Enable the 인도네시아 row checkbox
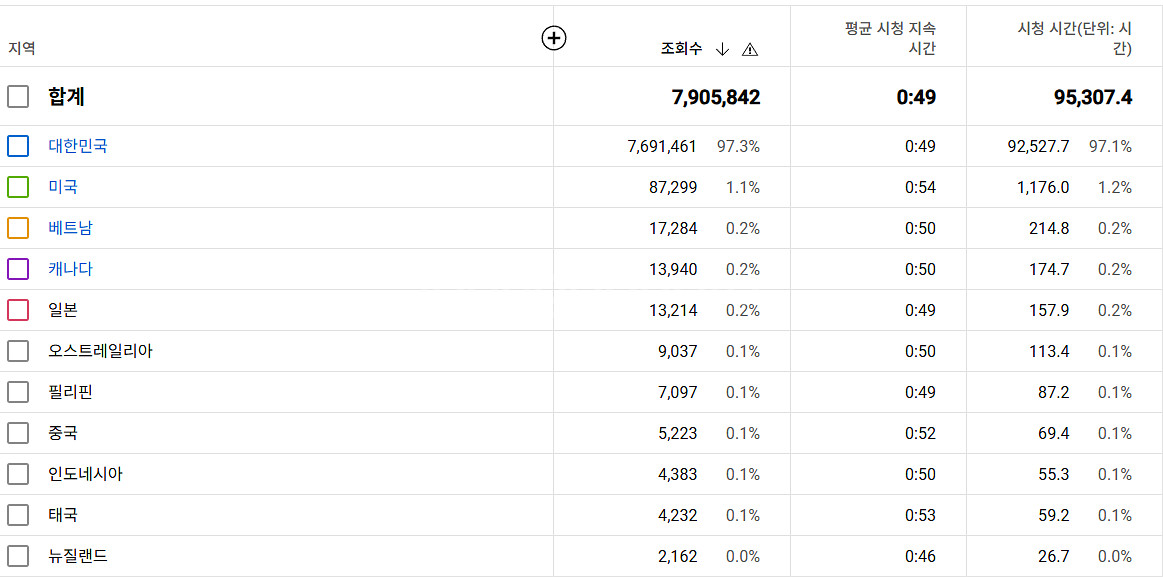1163x577 pixels. tap(18, 474)
